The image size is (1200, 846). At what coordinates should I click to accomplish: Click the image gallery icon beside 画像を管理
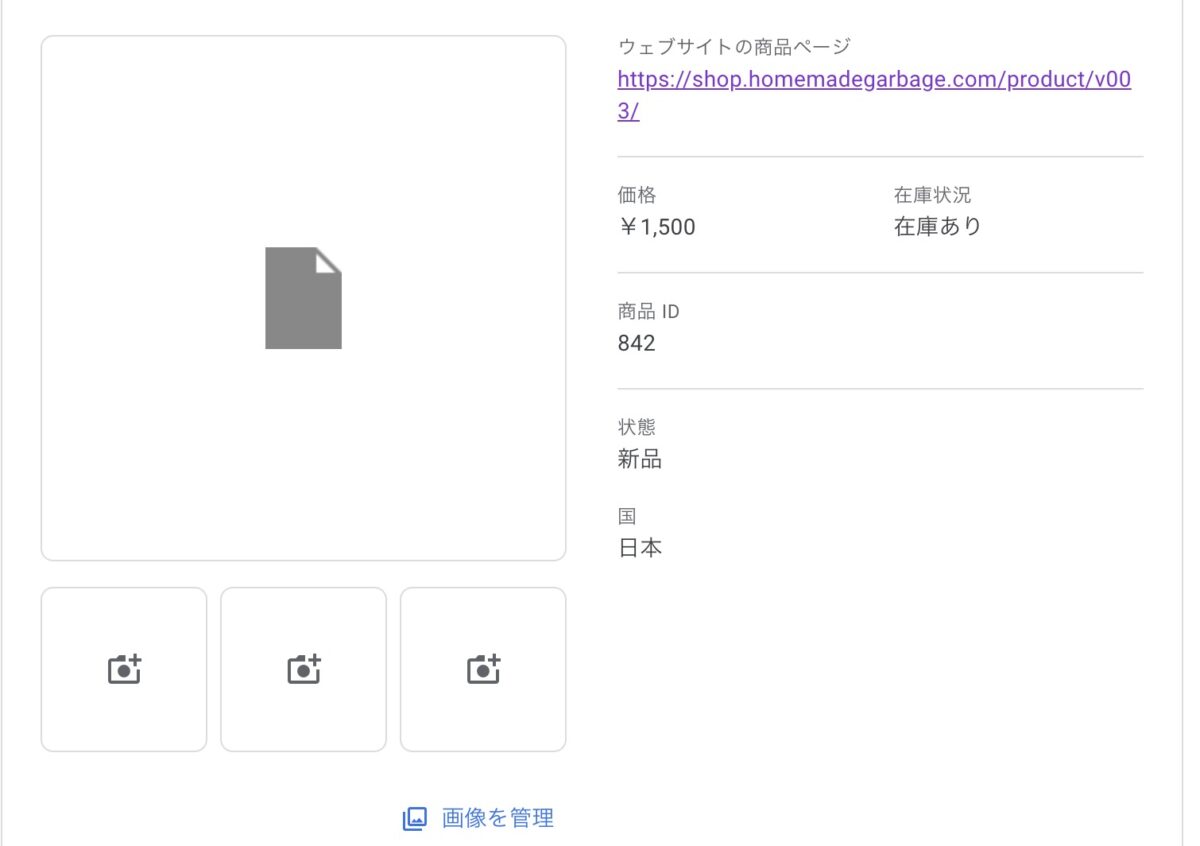click(x=414, y=819)
